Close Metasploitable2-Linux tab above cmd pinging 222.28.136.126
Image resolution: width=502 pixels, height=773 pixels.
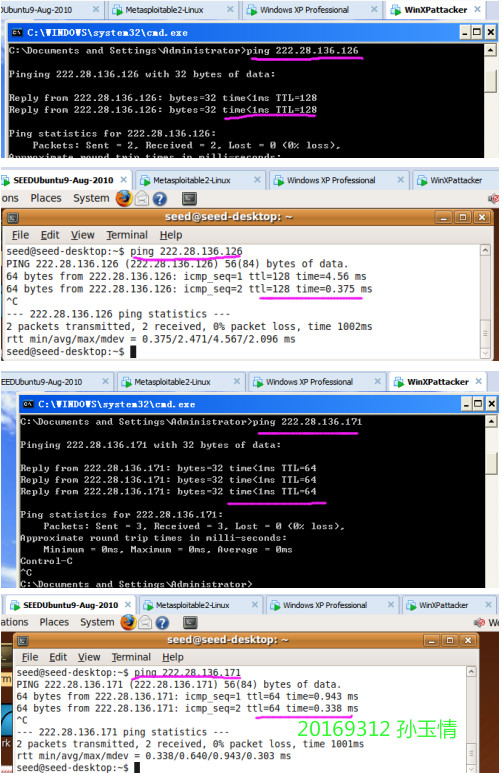[230, 9]
